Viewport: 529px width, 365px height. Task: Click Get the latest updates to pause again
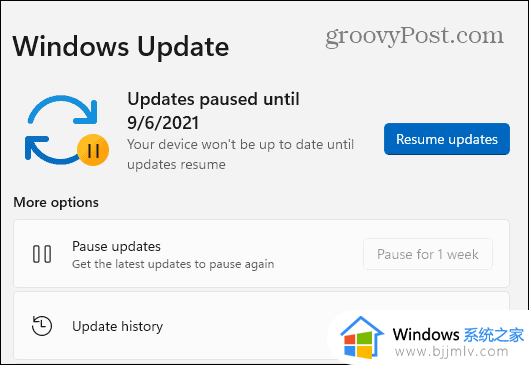pyautogui.click(x=173, y=264)
